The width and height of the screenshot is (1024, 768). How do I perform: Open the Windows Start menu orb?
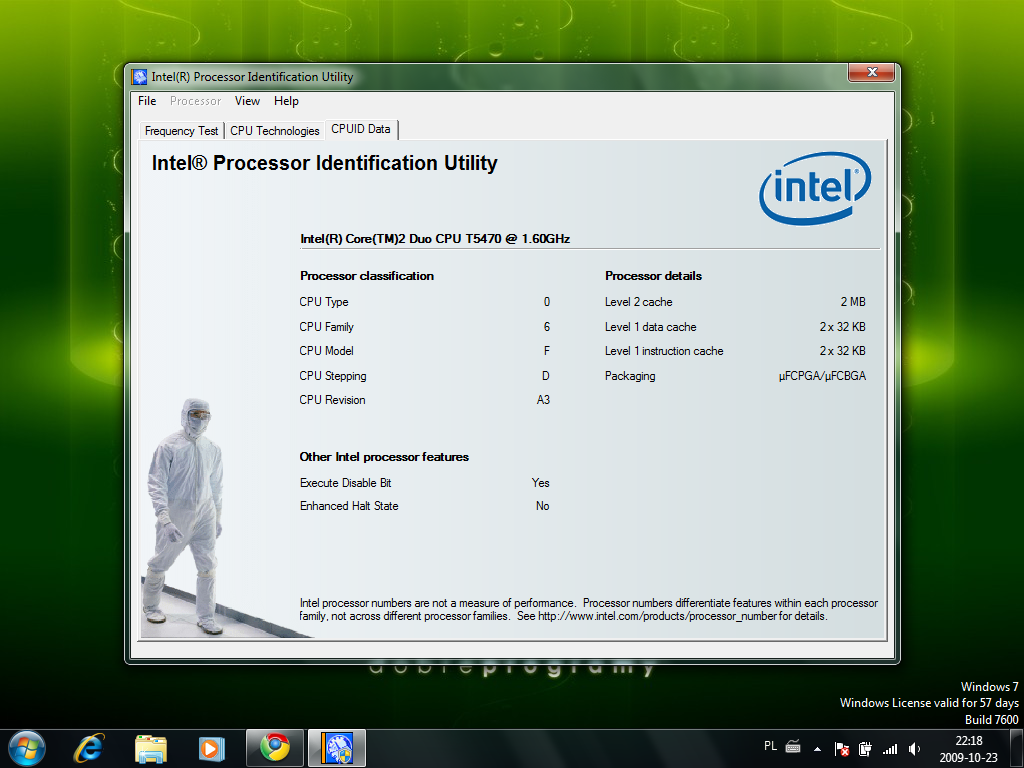25,747
